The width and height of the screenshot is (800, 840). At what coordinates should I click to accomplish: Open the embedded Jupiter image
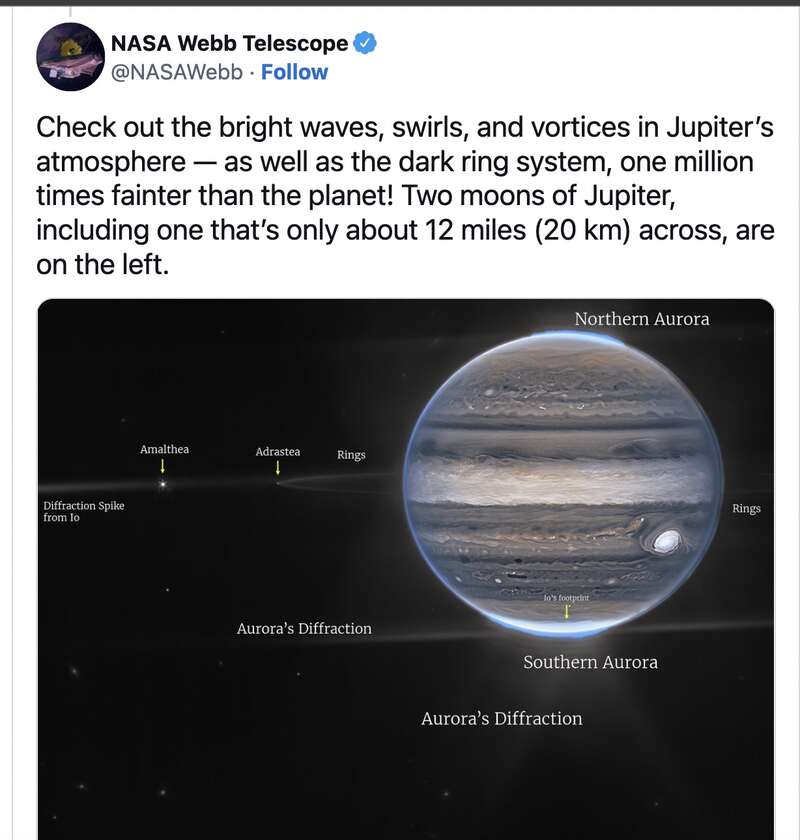click(406, 569)
